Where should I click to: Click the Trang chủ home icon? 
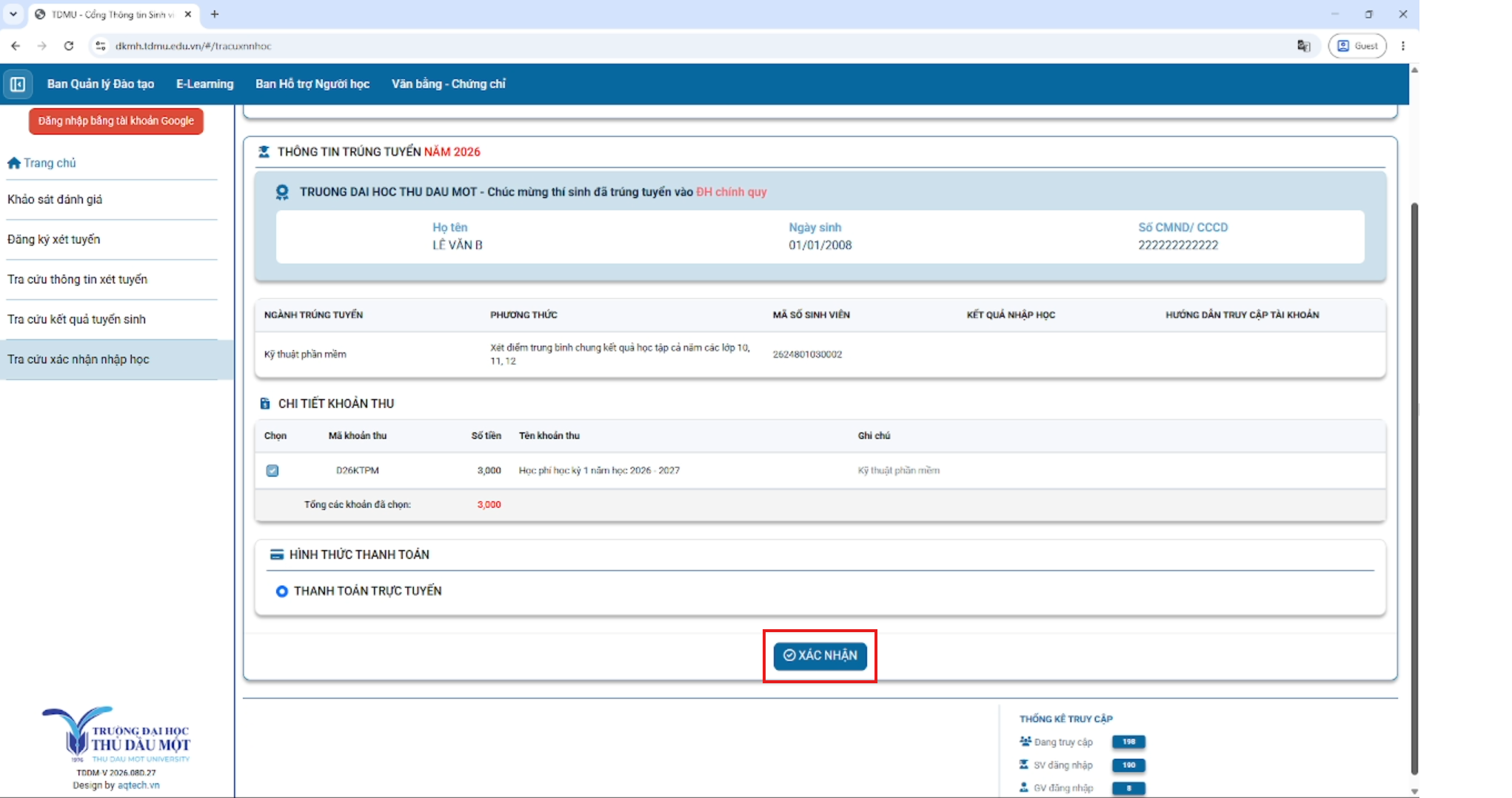tap(14, 163)
